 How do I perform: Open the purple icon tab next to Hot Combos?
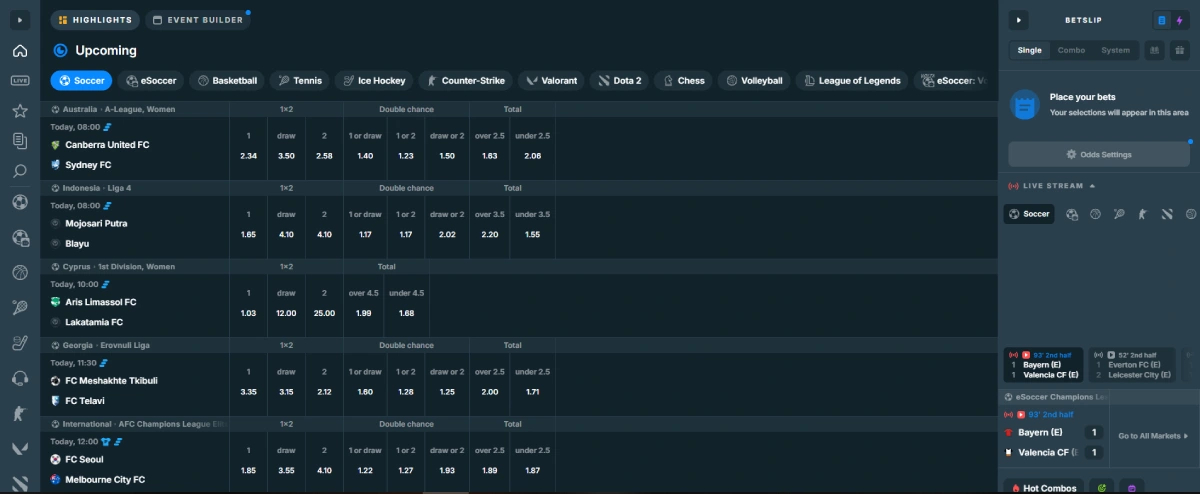[x=1131, y=488]
